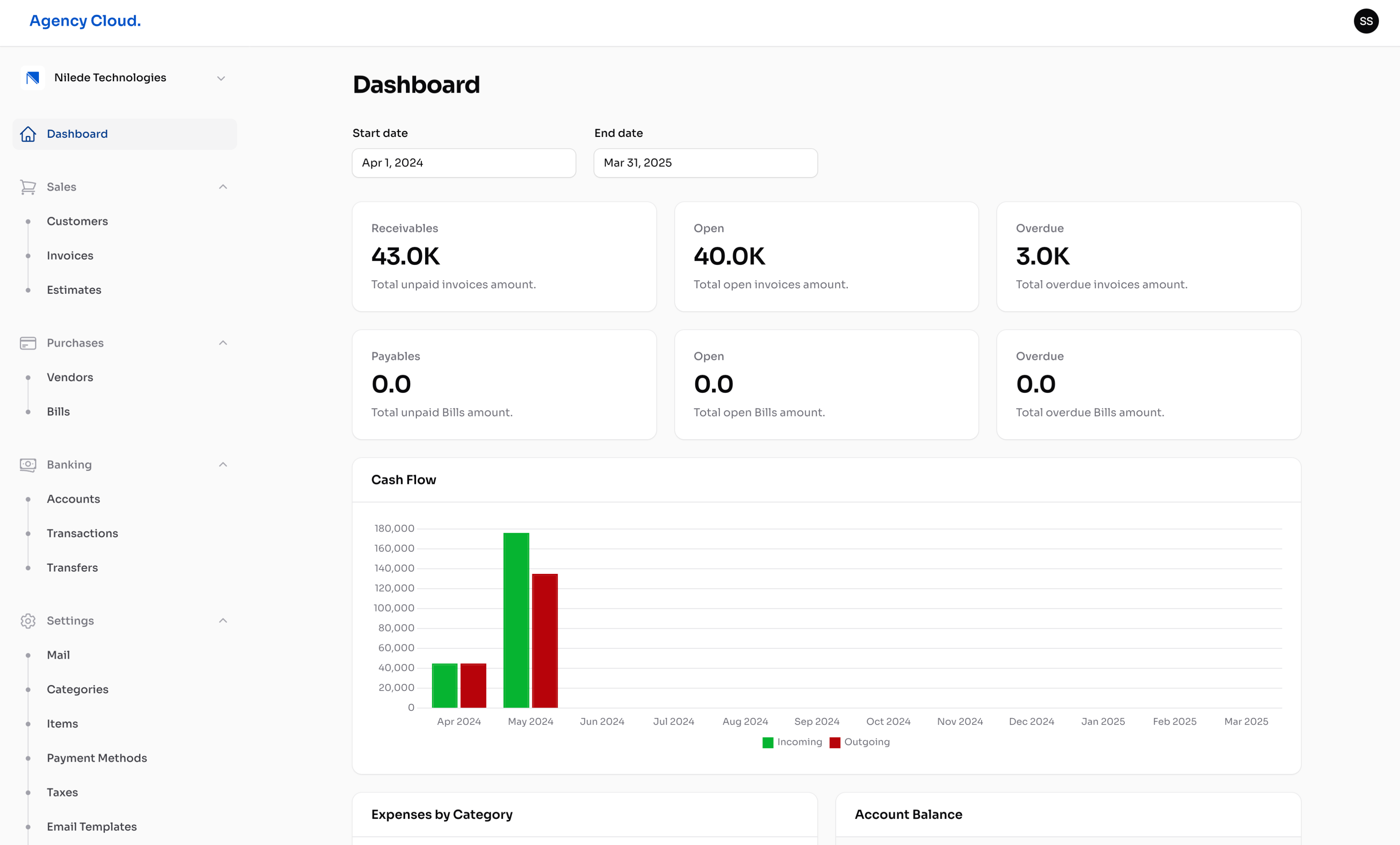Screen dimensions: 1400x845
Task: Click the Total open Bills amount card
Action: [x=826, y=385]
